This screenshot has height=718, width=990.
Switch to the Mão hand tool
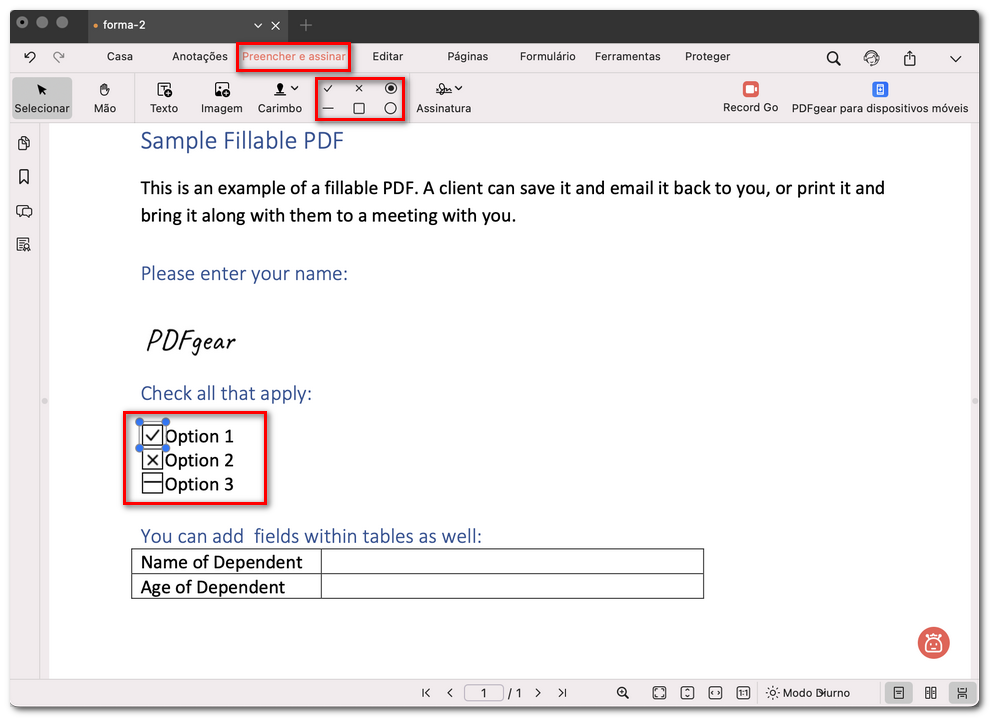pos(105,98)
